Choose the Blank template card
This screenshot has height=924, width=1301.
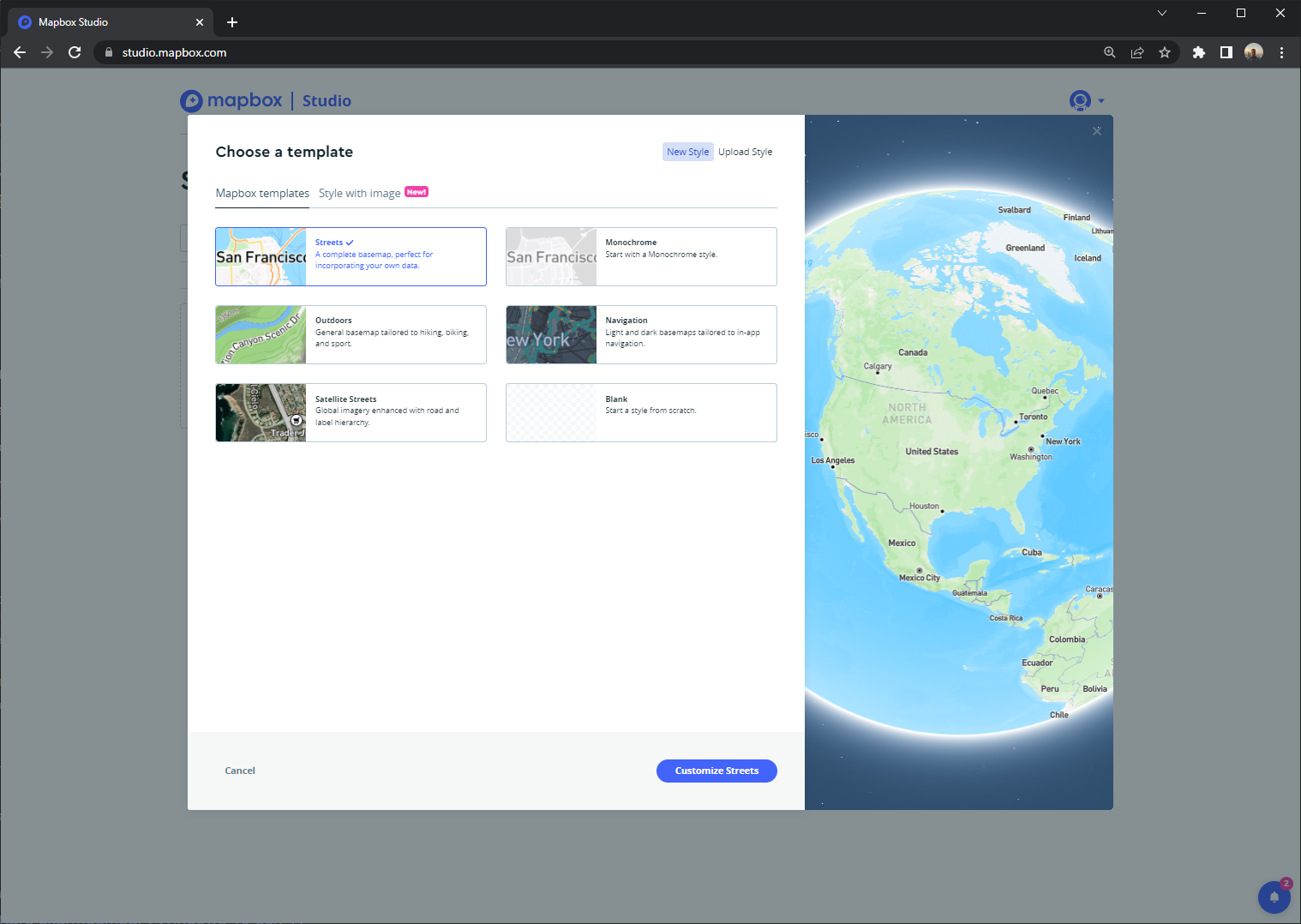point(641,412)
